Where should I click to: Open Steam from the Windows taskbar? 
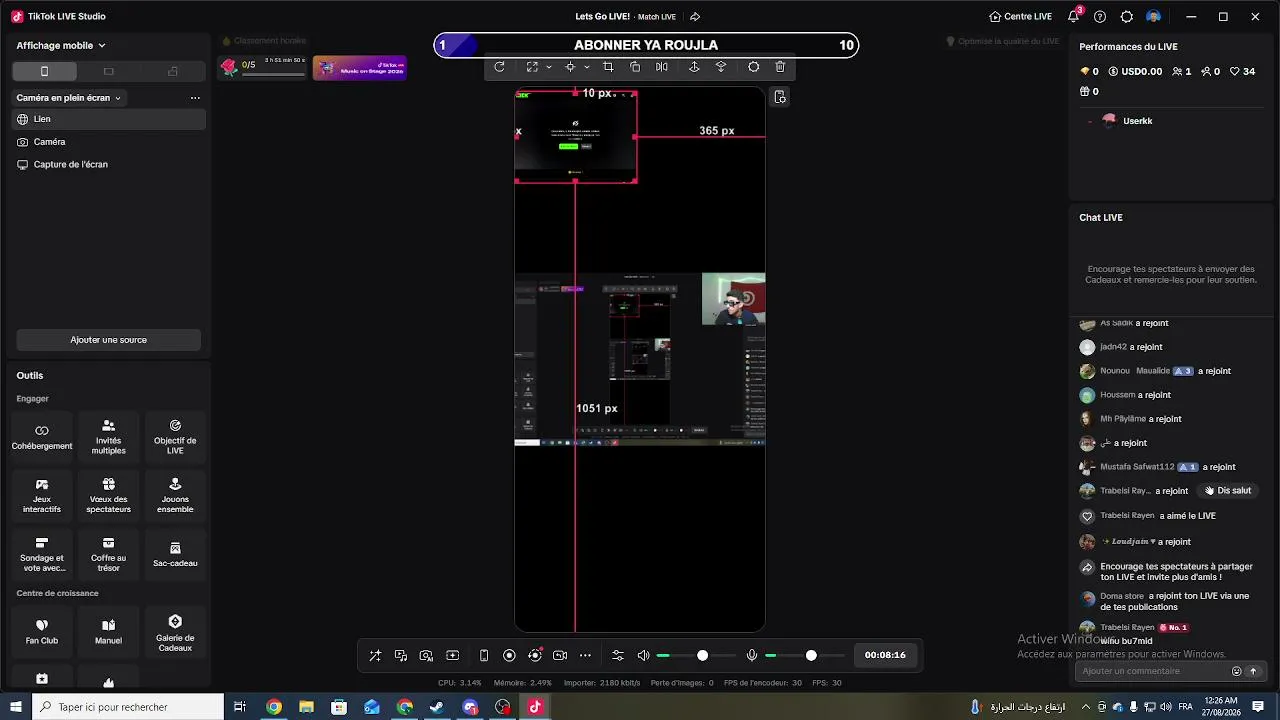click(437, 707)
